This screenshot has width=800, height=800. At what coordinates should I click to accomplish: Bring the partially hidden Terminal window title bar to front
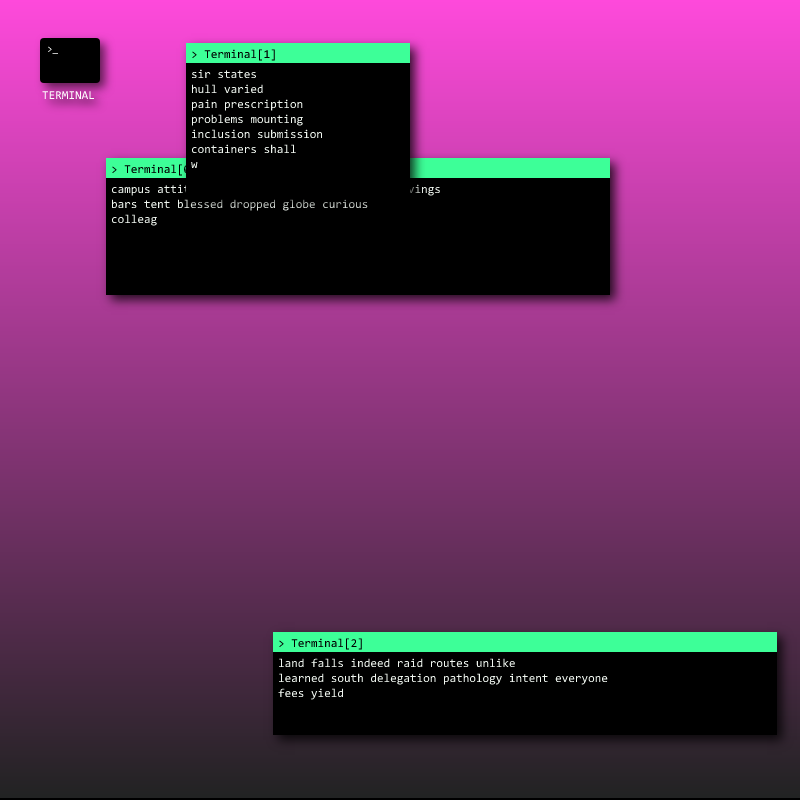pyautogui.click(x=510, y=168)
